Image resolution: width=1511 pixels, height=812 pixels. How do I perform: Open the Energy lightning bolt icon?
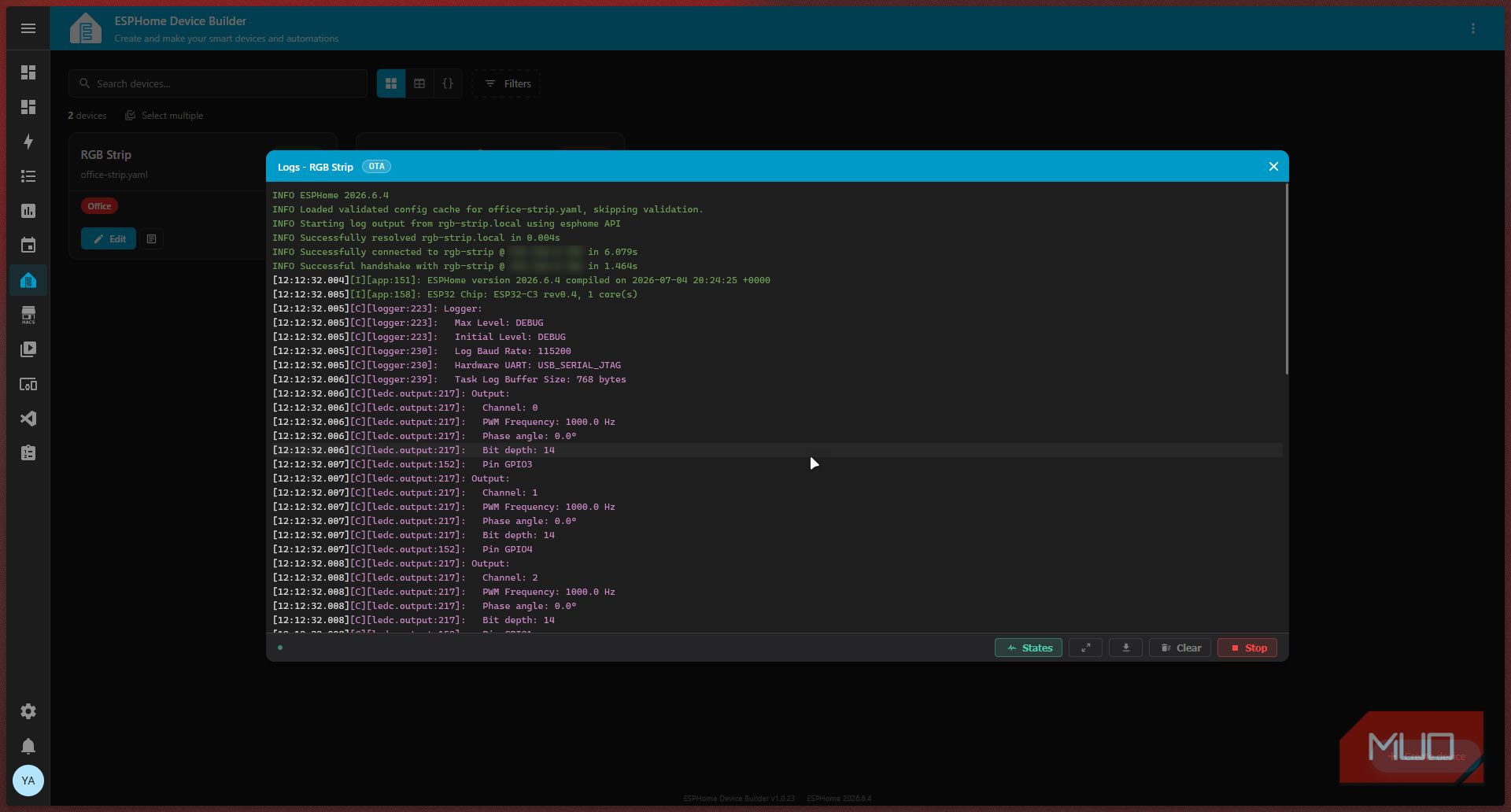28,142
